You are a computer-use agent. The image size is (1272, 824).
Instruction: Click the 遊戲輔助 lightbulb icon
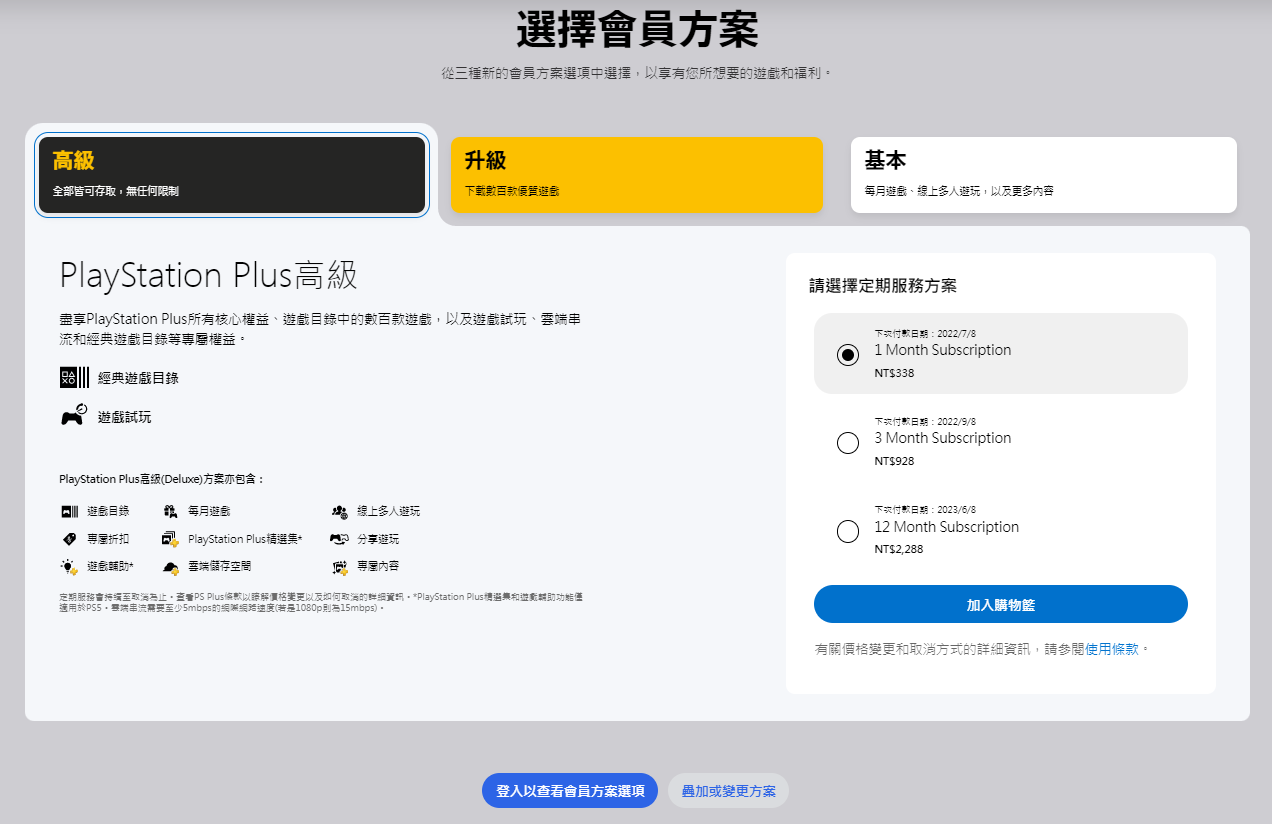click(x=69, y=567)
